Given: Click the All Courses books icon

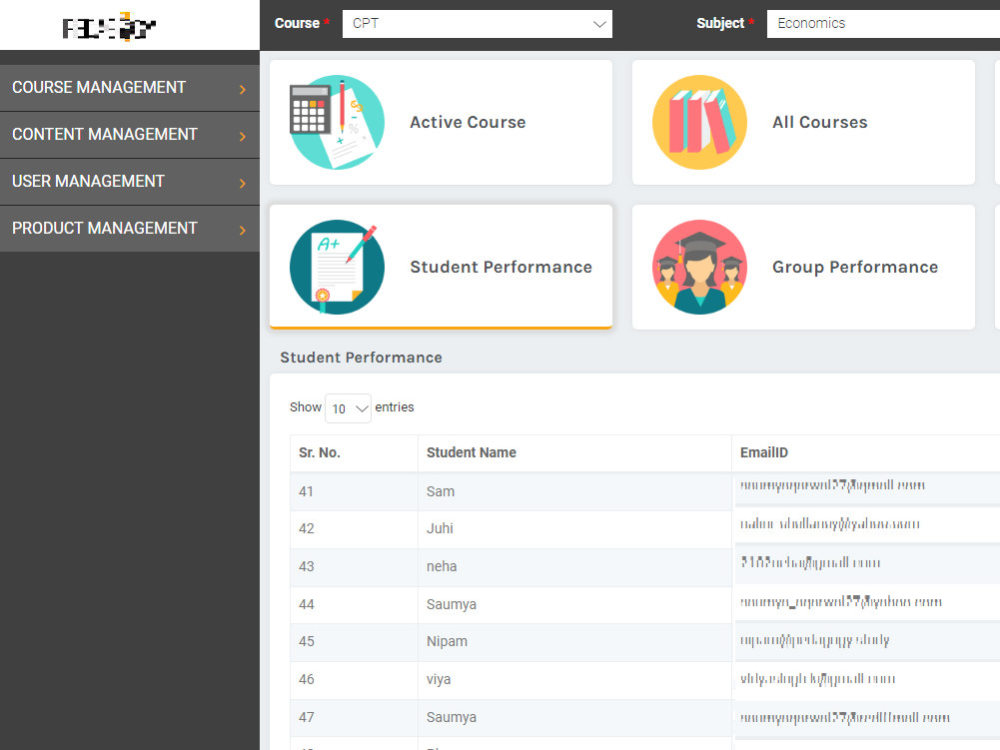Looking at the screenshot, I should click(x=700, y=122).
